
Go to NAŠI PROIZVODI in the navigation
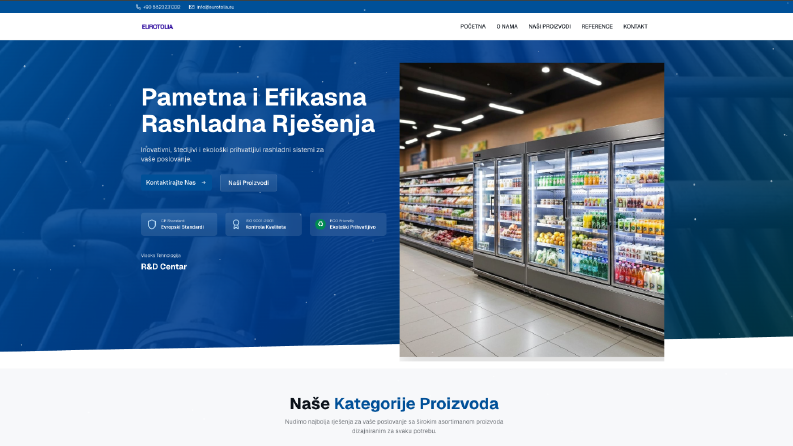pyautogui.click(x=550, y=26)
